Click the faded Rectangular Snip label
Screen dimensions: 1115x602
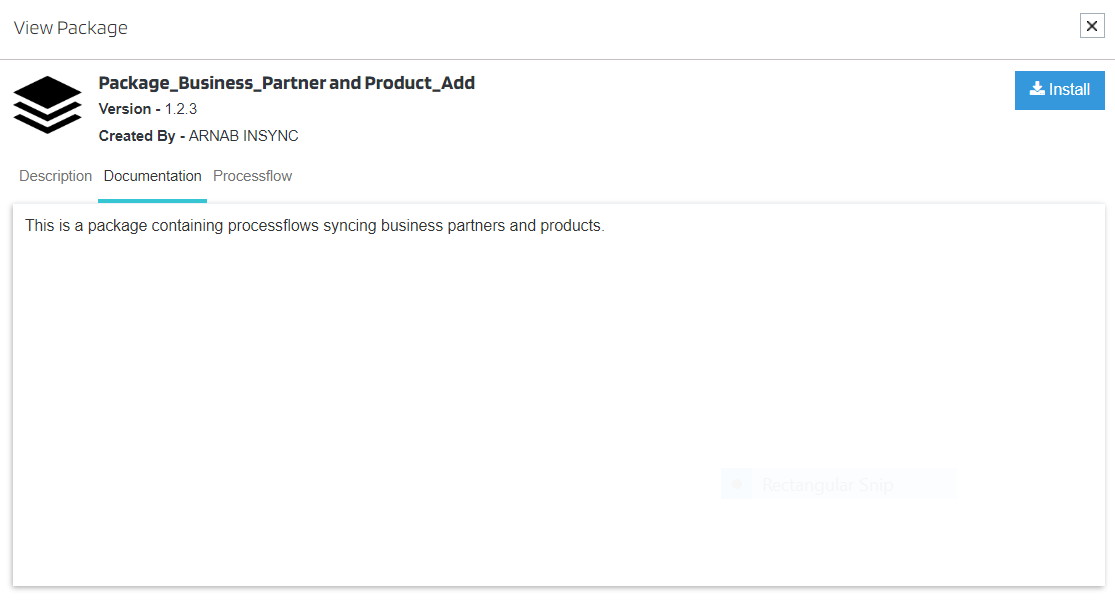827,486
